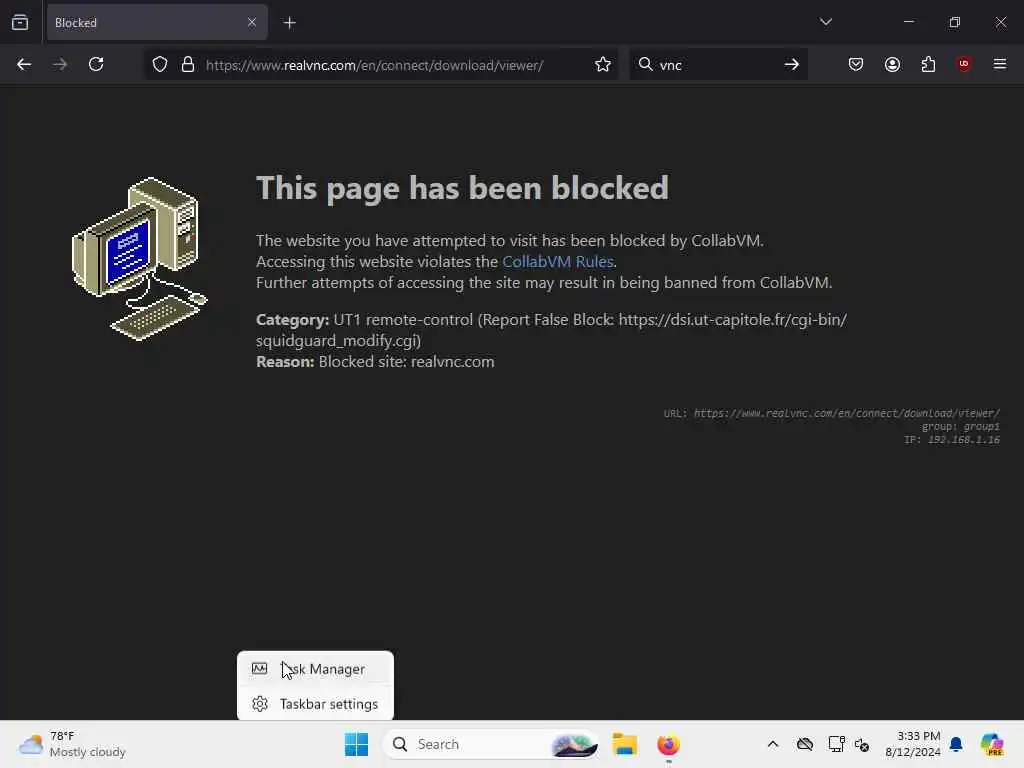Go forward one page
This screenshot has height=768, width=1024.
click(x=59, y=64)
